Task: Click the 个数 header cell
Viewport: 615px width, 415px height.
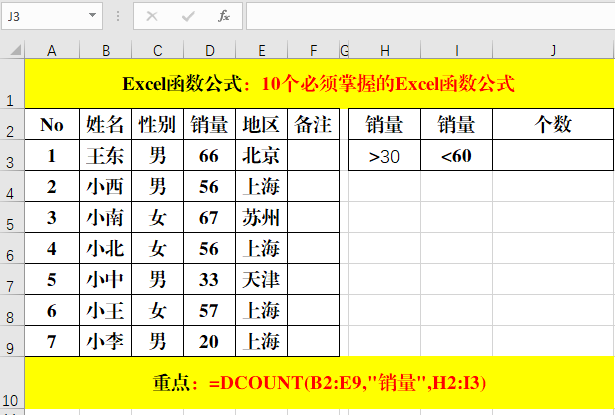Action: coord(553,124)
